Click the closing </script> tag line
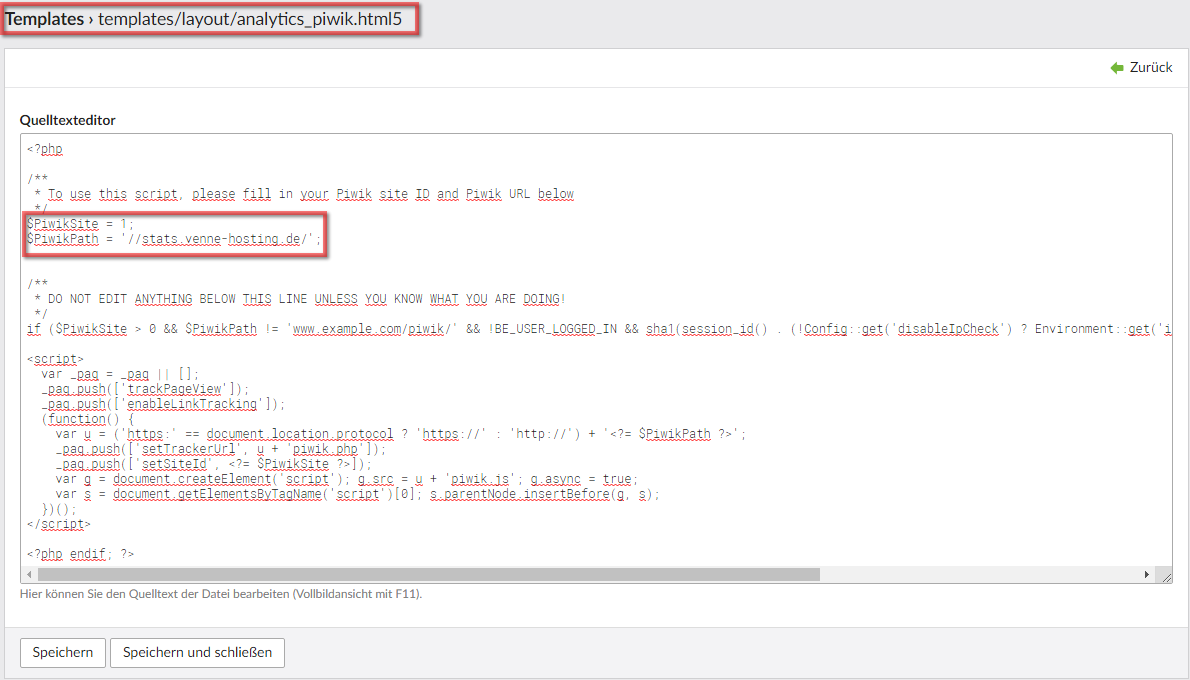The image size is (1190, 680). 58,524
